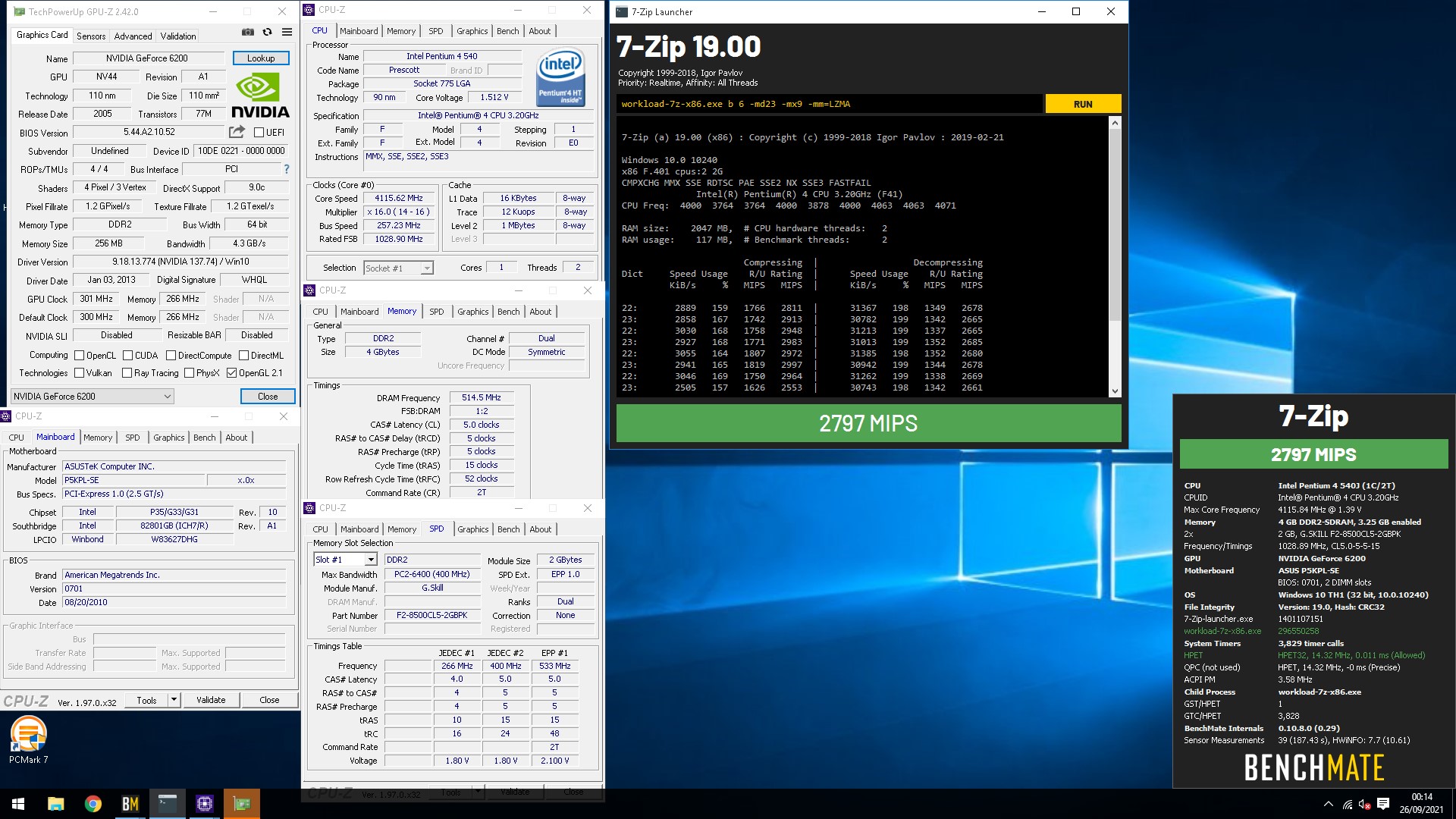This screenshot has width=1456, height=819.
Task: Toggle the Vulkan checkbox
Action: pyautogui.click(x=79, y=373)
